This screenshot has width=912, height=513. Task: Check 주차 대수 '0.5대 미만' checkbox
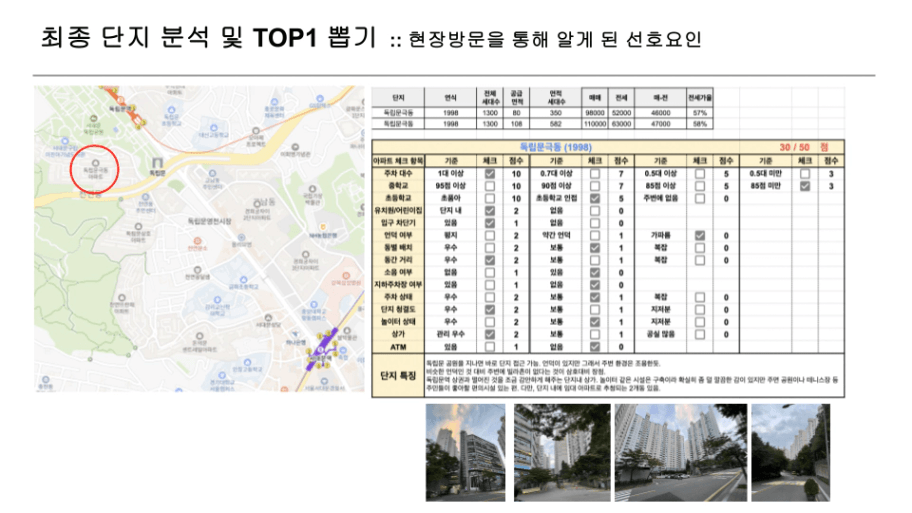click(x=804, y=173)
